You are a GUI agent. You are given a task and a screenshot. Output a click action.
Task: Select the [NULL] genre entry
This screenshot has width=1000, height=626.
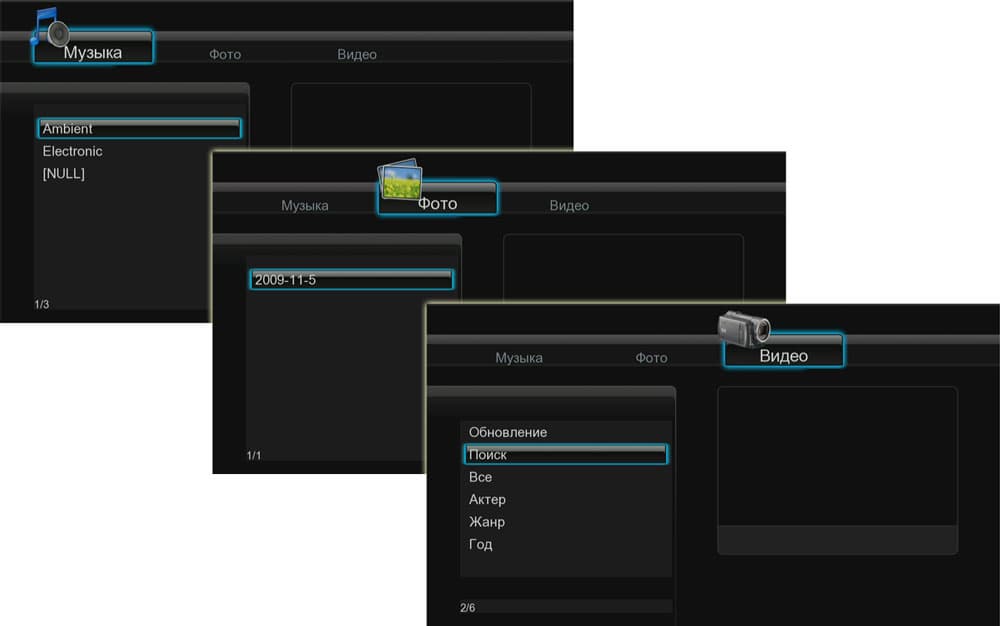[x=63, y=174]
